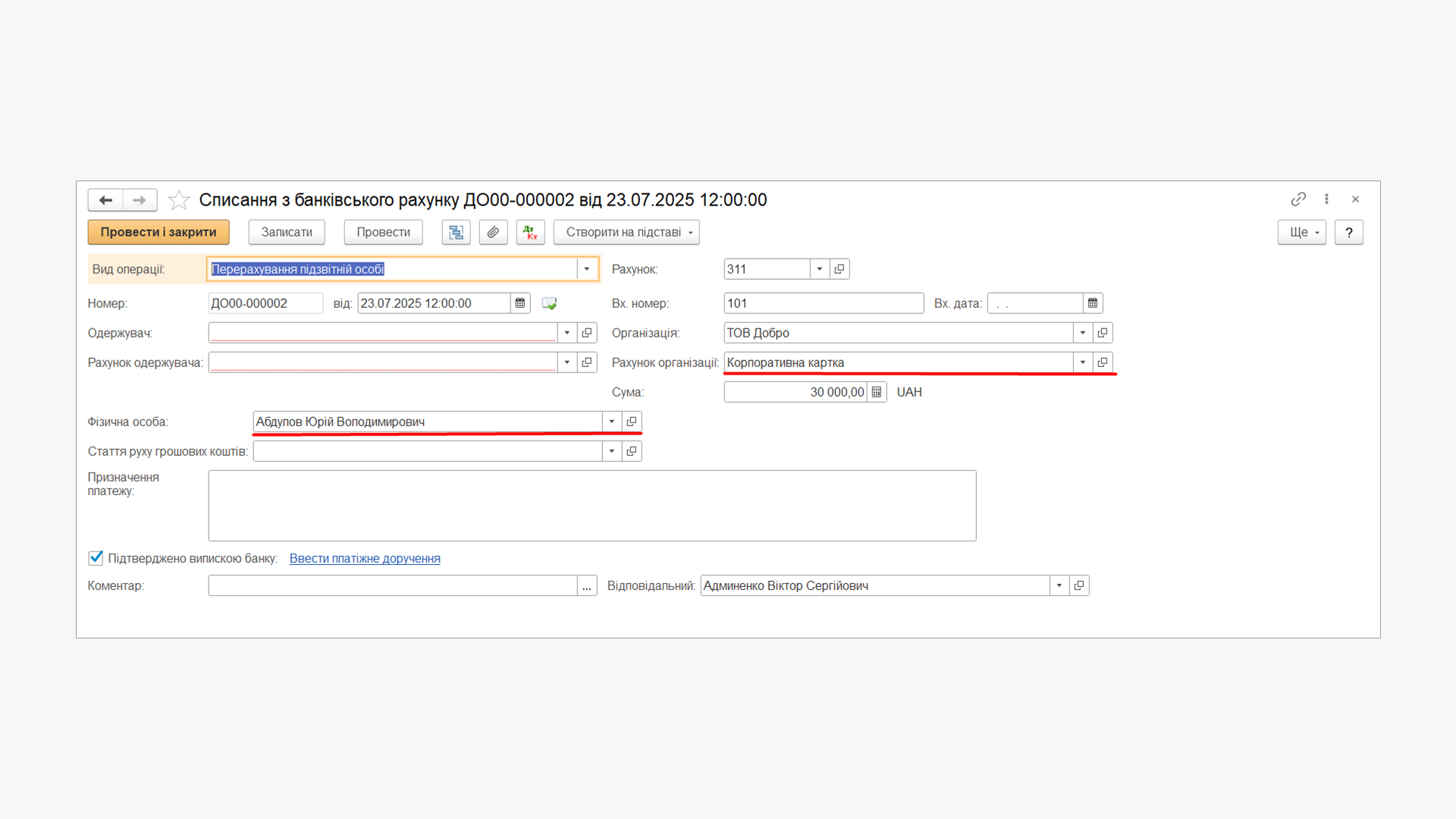Image resolution: width=1456 pixels, height=819 pixels.
Task: Click the document structure (related documents) icon
Action: pos(456,232)
